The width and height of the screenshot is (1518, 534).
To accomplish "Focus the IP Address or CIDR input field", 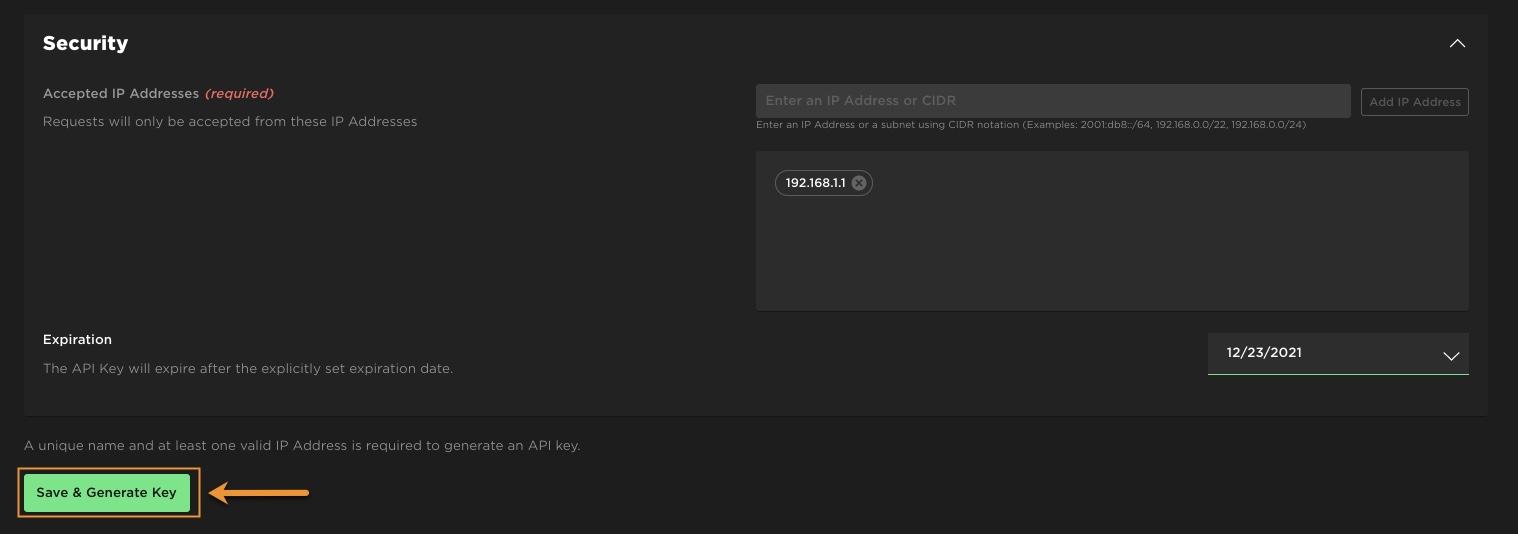I will click(x=1052, y=101).
